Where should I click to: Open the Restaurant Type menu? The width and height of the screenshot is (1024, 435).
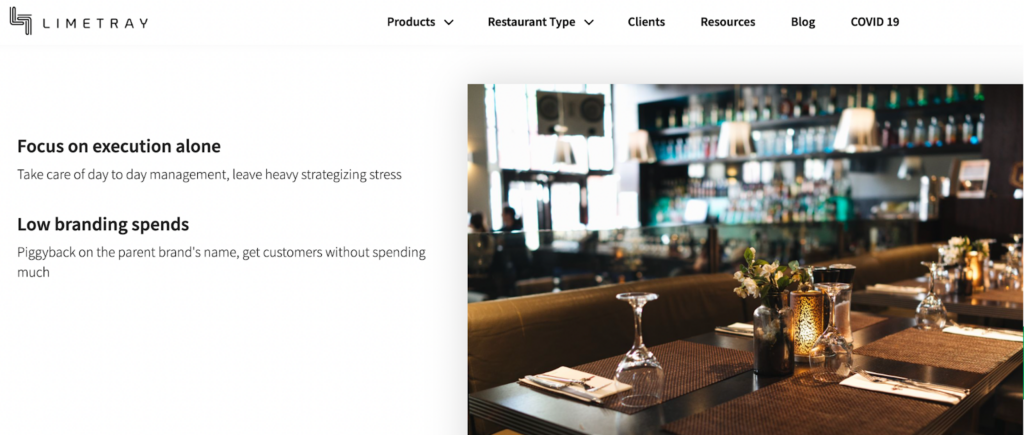click(531, 22)
